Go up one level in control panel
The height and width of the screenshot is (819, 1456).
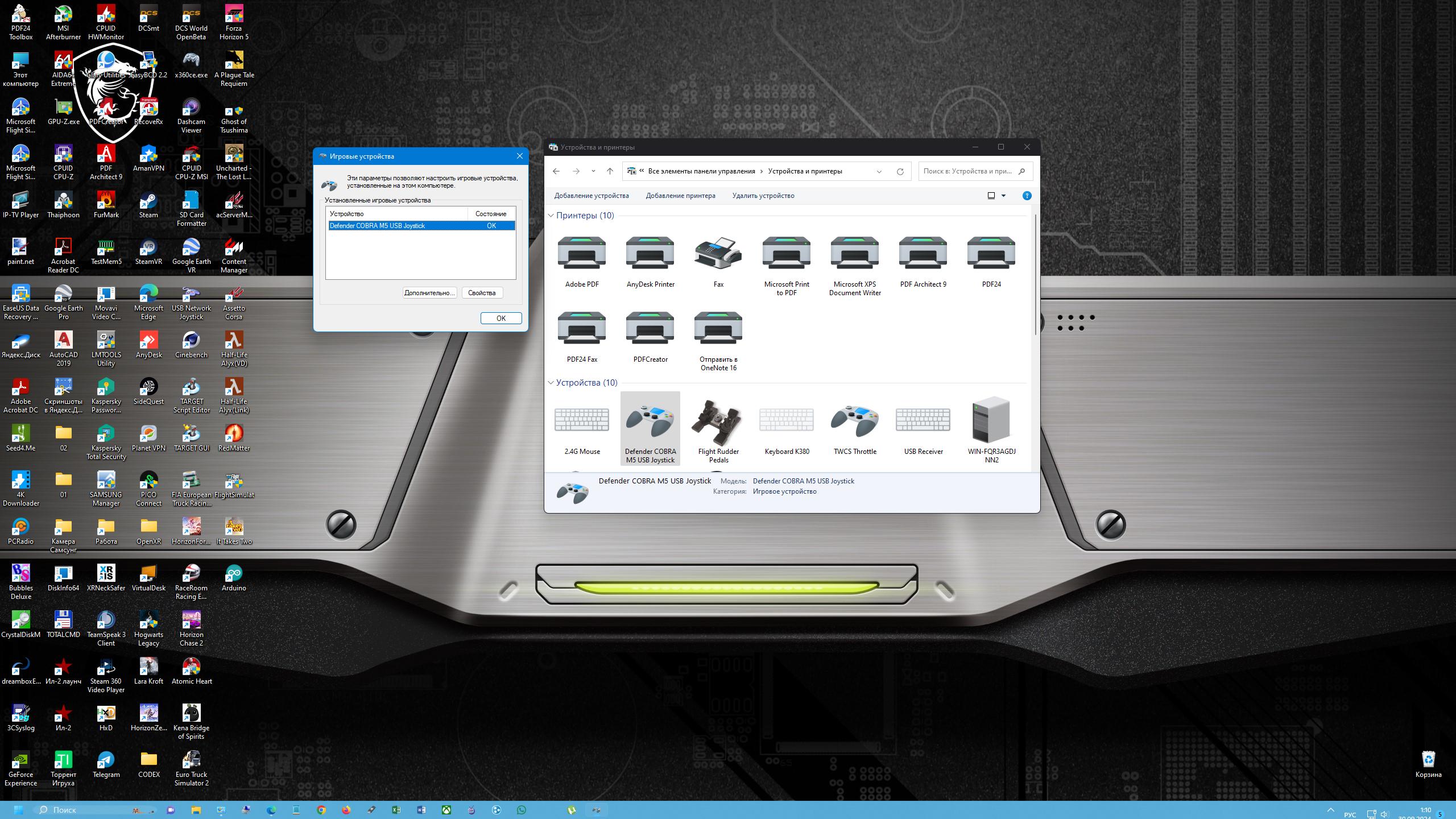[610, 171]
